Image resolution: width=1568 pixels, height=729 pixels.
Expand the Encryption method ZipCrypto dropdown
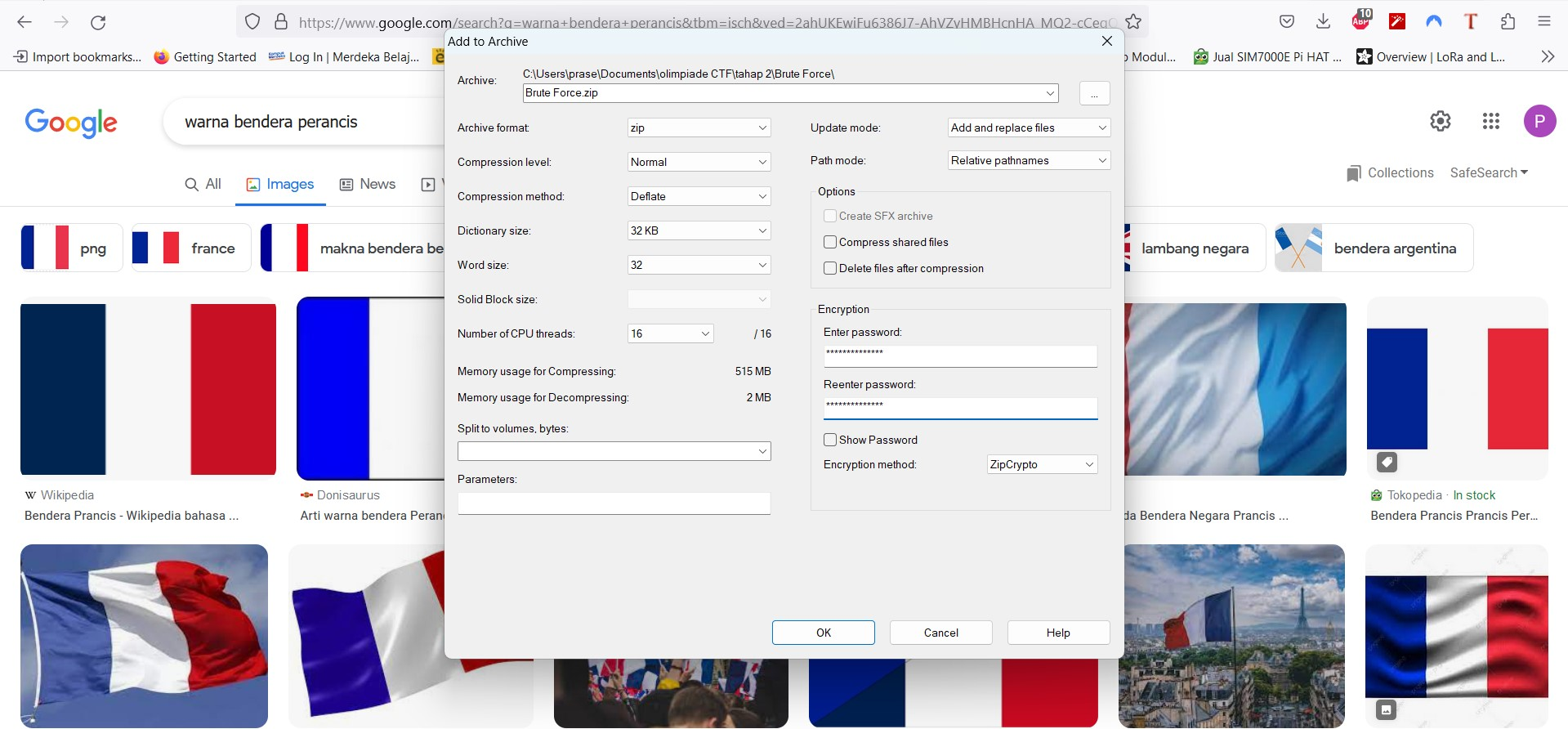(x=1042, y=465)
